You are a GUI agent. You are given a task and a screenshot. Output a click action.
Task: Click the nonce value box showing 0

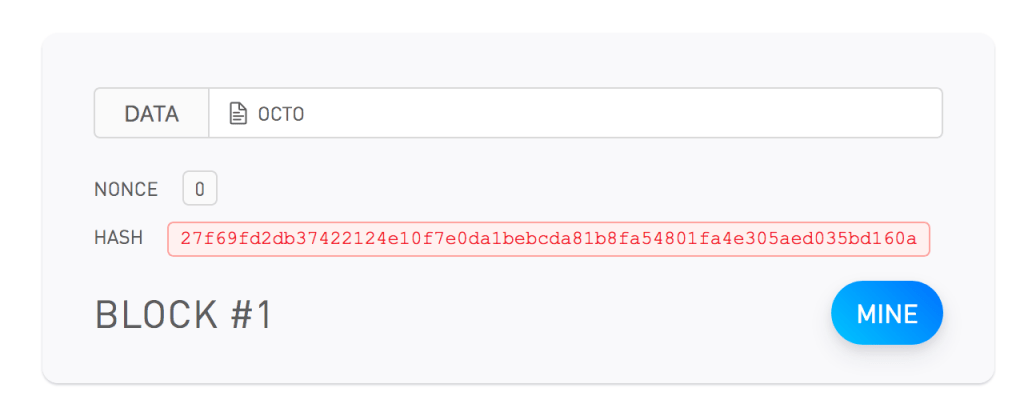(200, 188)
